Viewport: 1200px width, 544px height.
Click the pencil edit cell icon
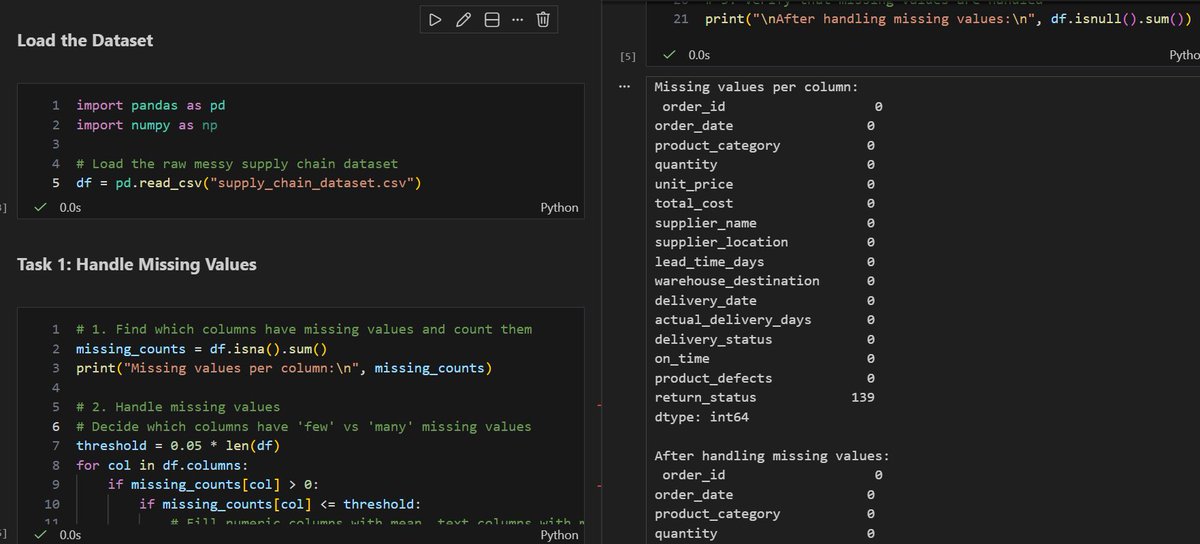tap(463, 19)
